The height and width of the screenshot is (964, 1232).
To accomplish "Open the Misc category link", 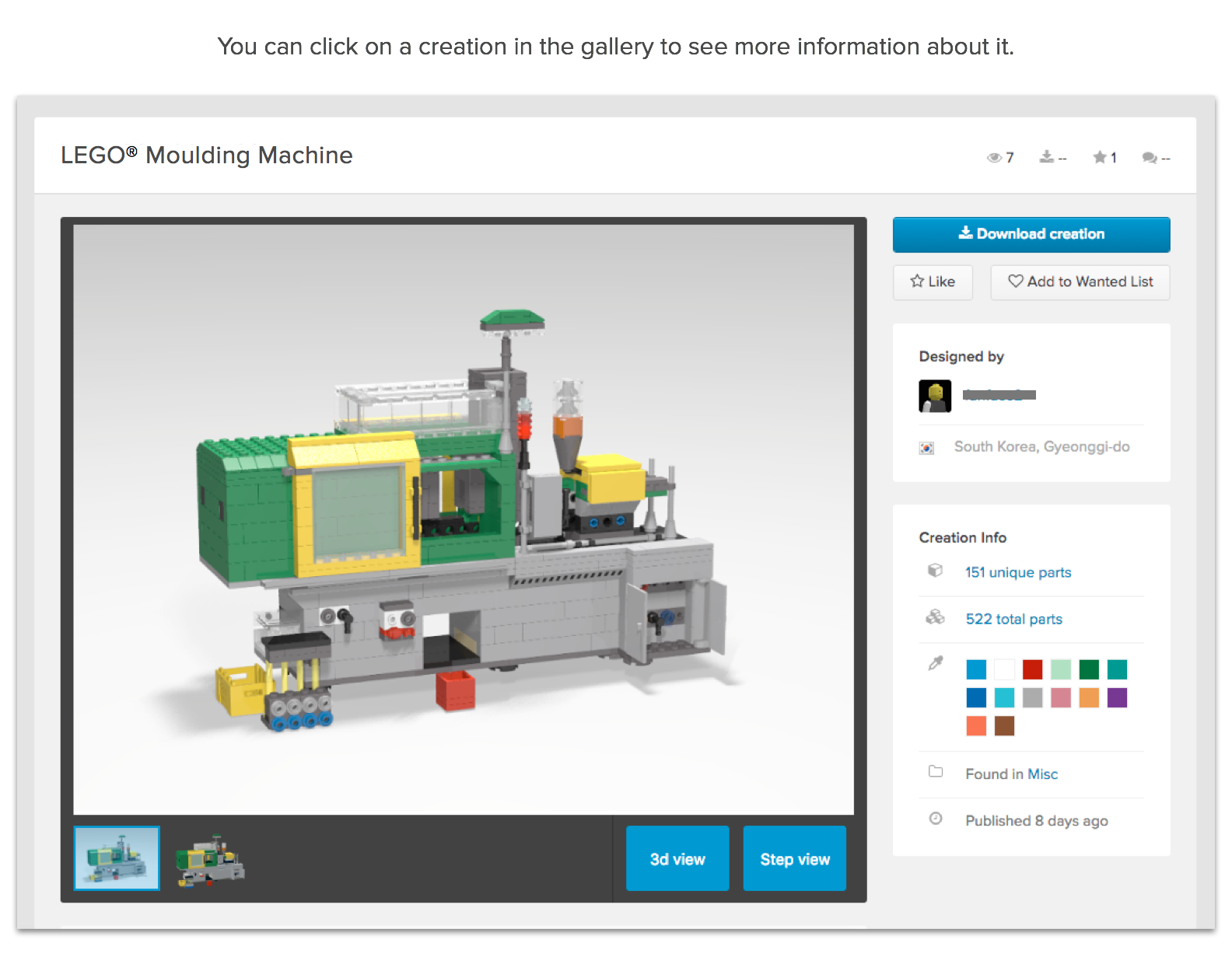I will click(x=1043, y=774).
